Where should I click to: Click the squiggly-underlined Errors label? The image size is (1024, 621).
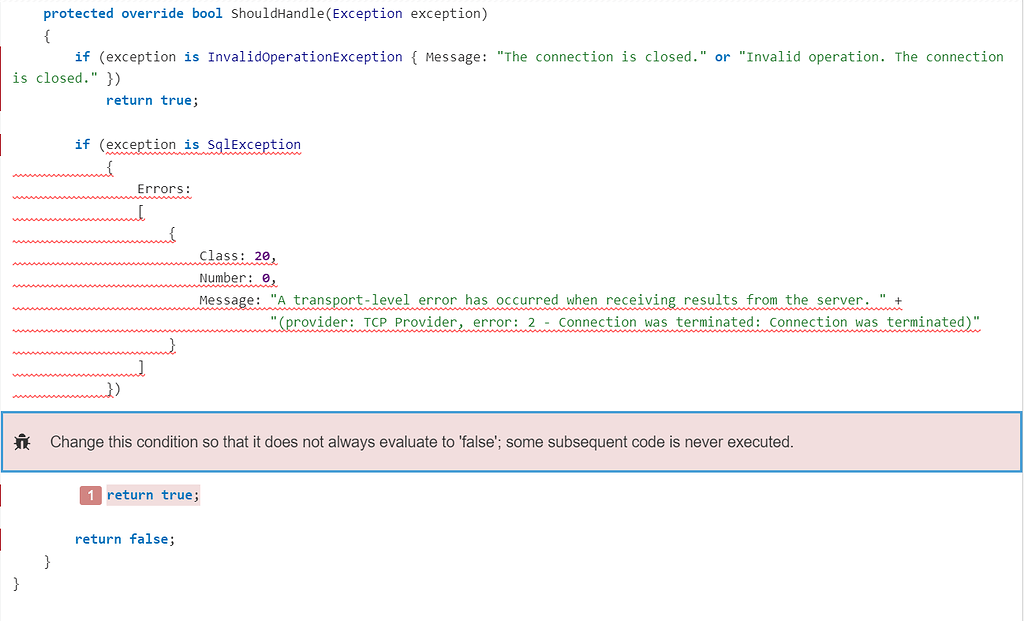(x=161, y=188)
